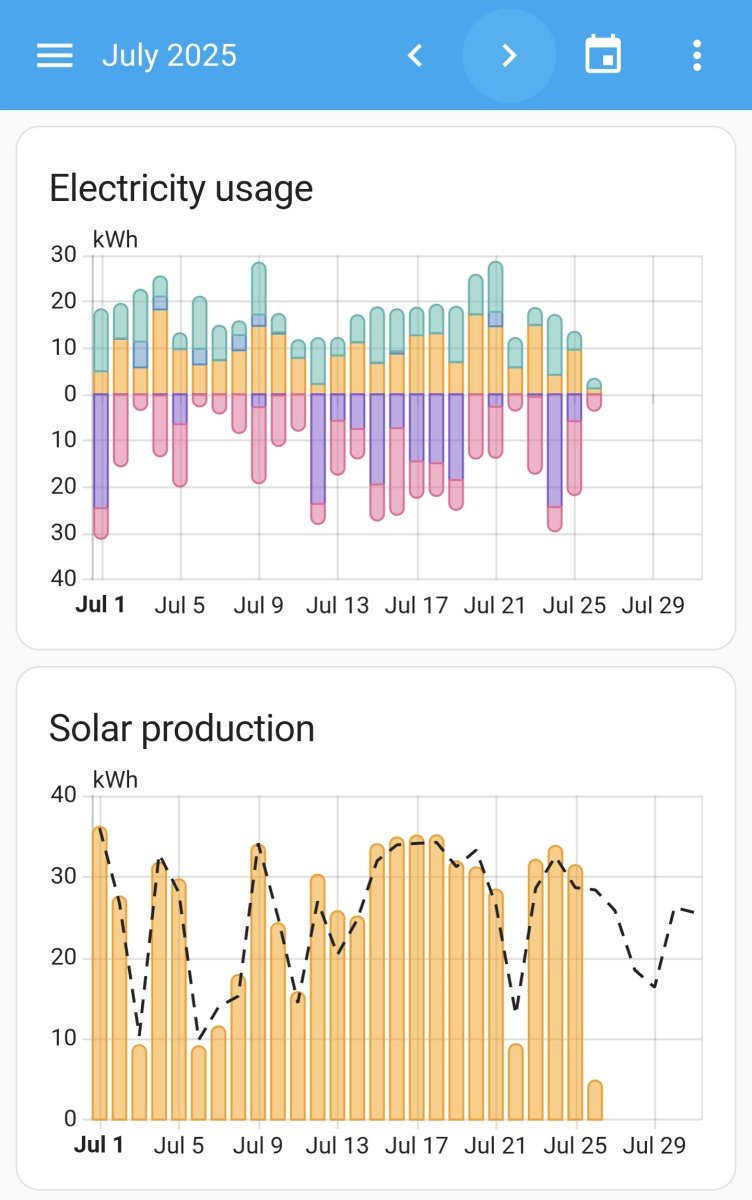This screenshot has width=752, height=1200.
Task: Click the Jul 17 solar production bar
Action: pos(417,980)
